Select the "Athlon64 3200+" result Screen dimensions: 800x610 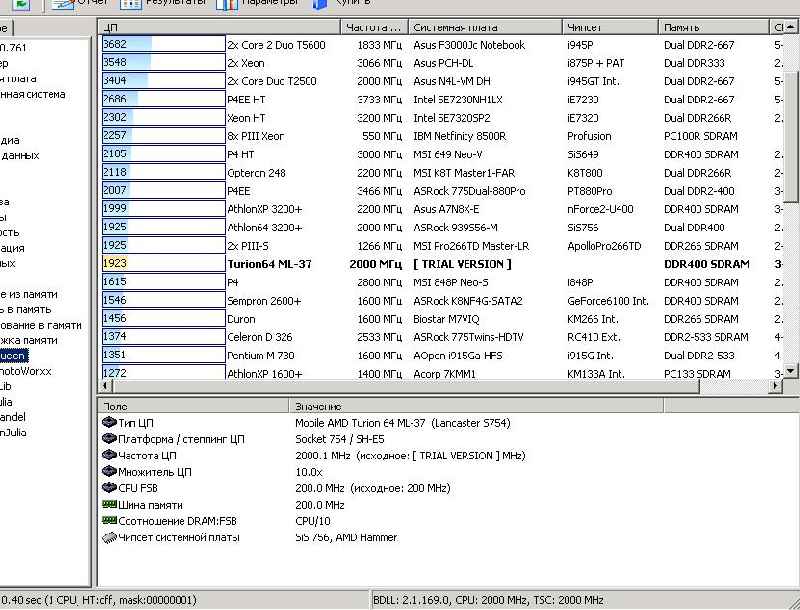click(265, 227)
